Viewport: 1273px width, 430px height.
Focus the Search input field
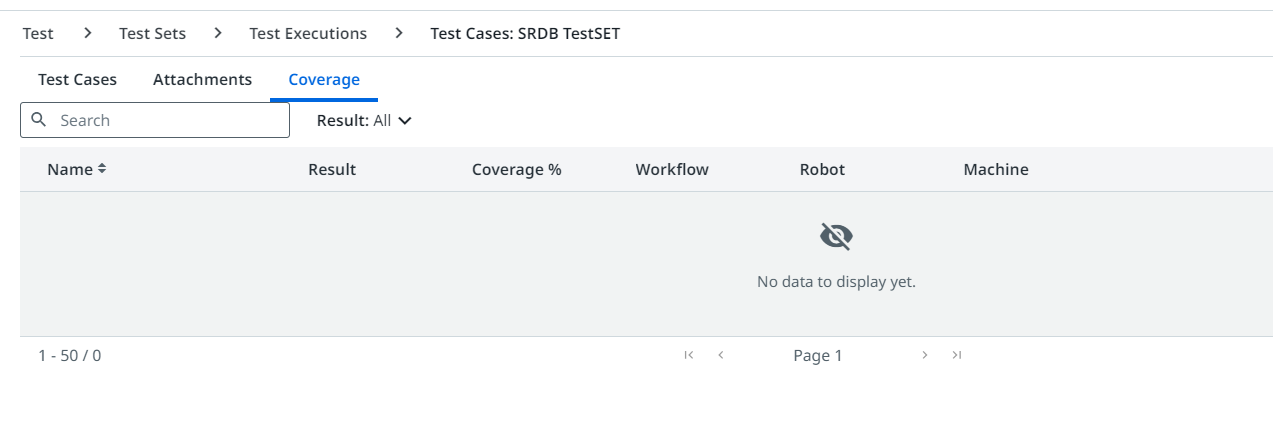pyautogui.click(x=155, y=120)
